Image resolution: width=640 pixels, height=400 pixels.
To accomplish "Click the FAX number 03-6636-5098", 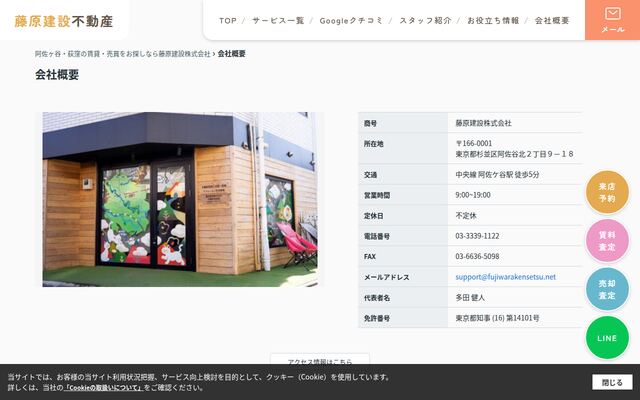I will pos(477,256).
